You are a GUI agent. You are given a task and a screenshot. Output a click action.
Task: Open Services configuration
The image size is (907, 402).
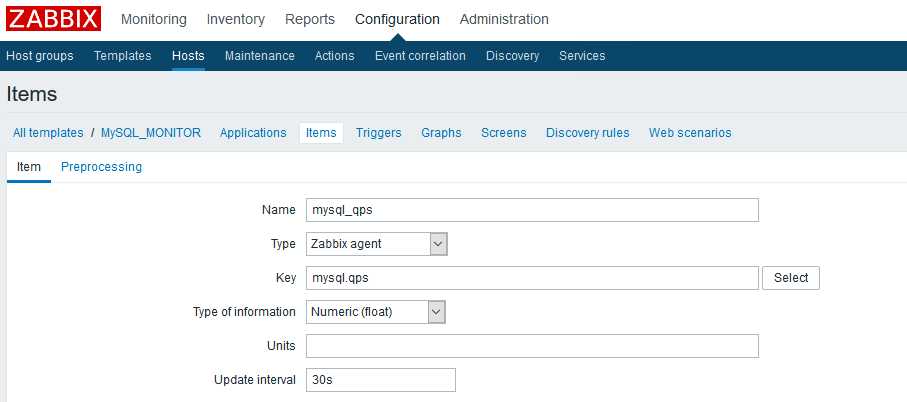pyautogui.click(x=582, y=56)
